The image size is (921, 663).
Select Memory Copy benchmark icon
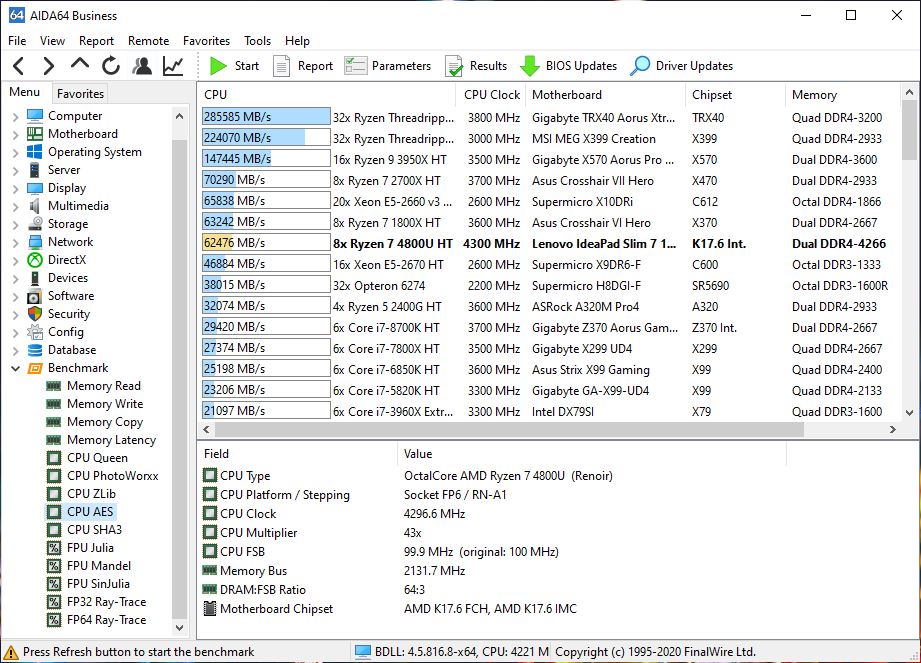53,422
